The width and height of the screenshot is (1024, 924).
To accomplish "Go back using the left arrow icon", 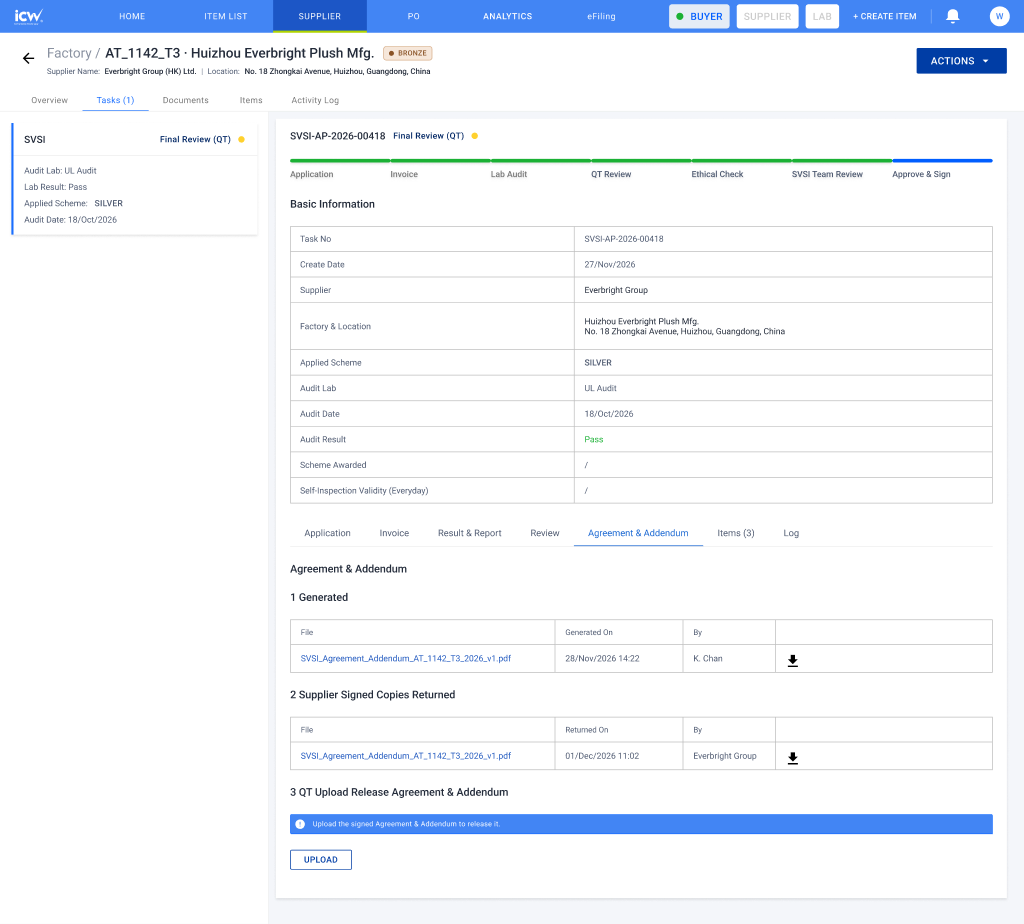I will 28,59.
